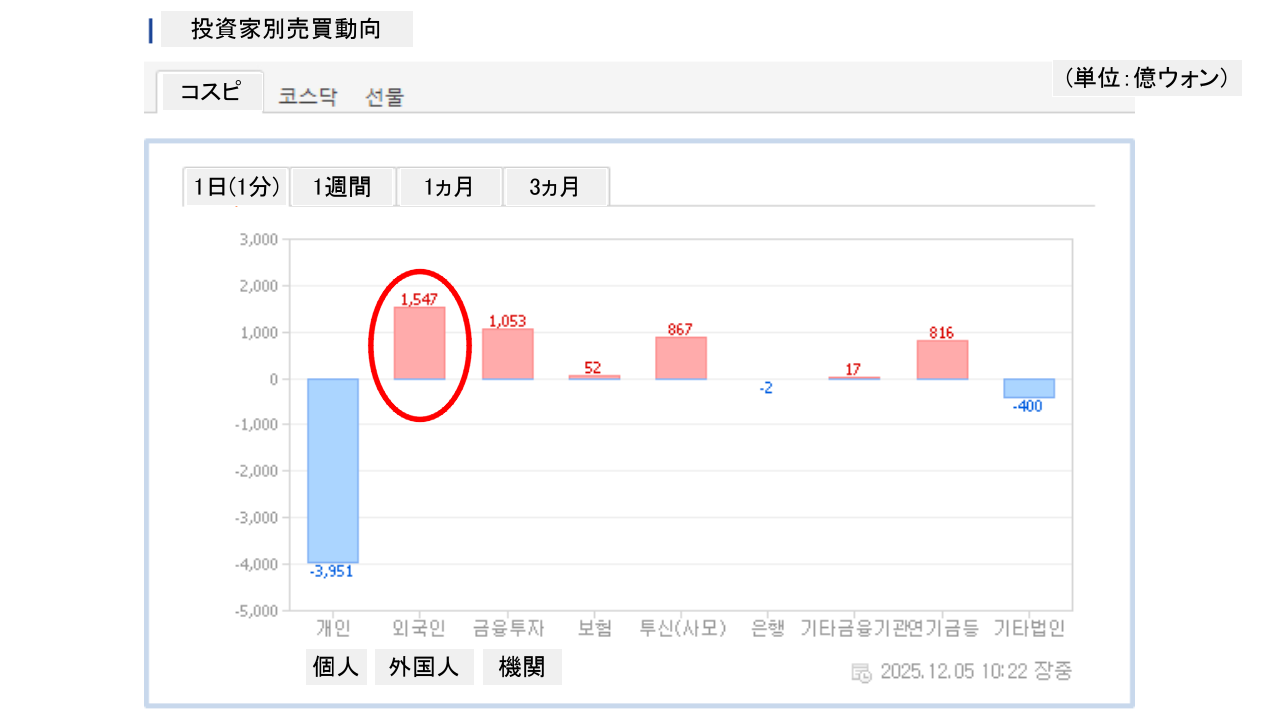
Task: Select the 선물 tab
Action: (x=385, y=97)
